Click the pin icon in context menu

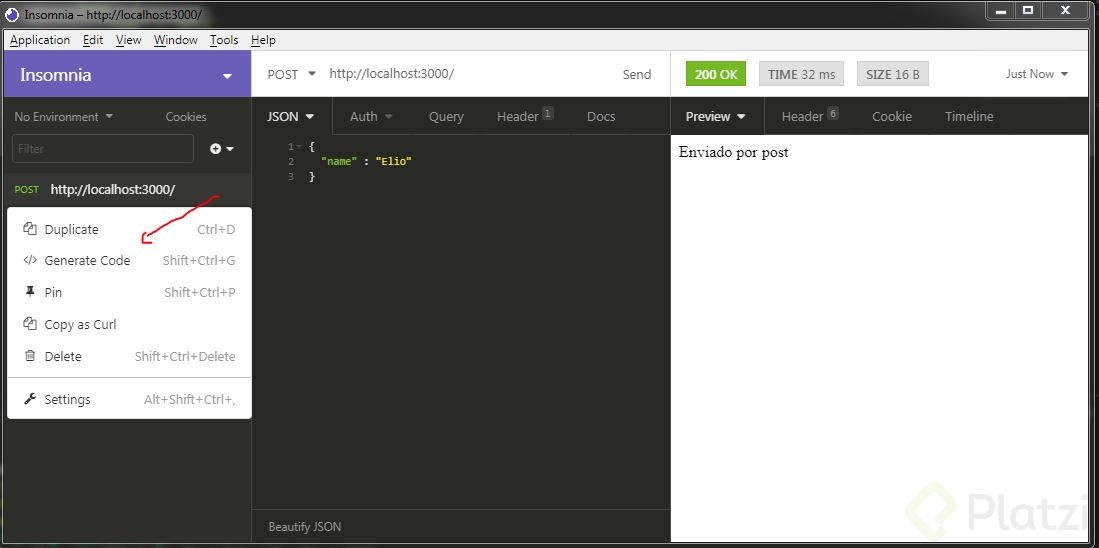pos(29,292)
